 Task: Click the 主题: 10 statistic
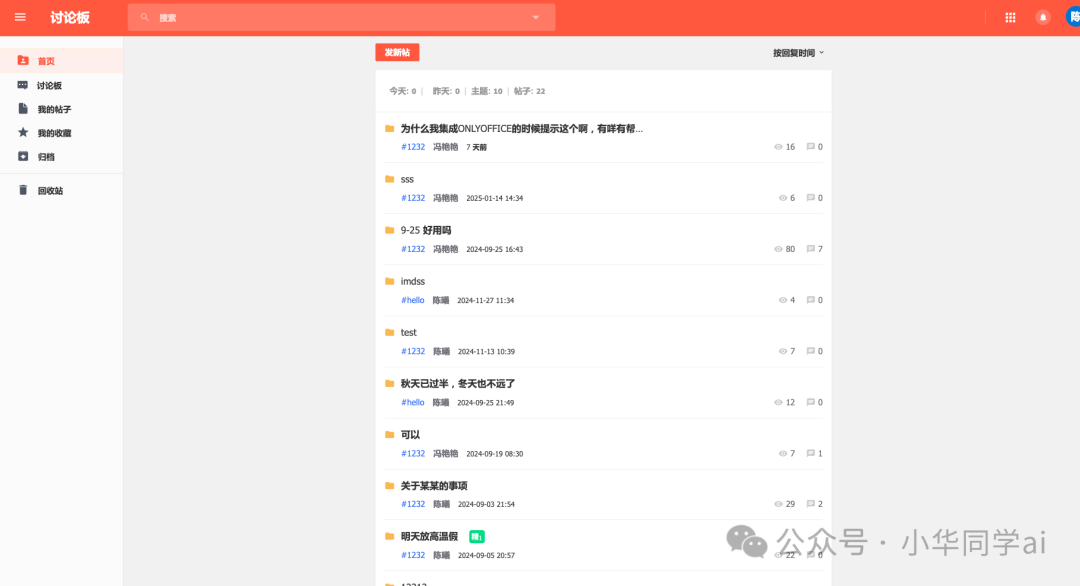[486, 91]
